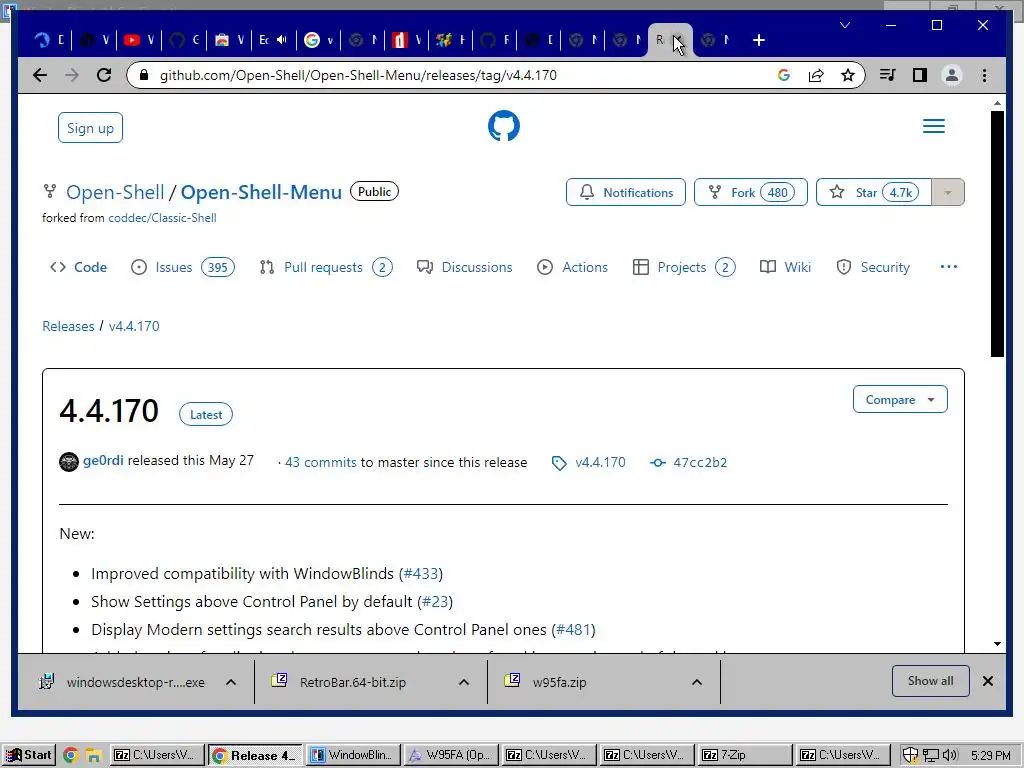
Task: Click the Notifications button
Action: coord(626,192)
